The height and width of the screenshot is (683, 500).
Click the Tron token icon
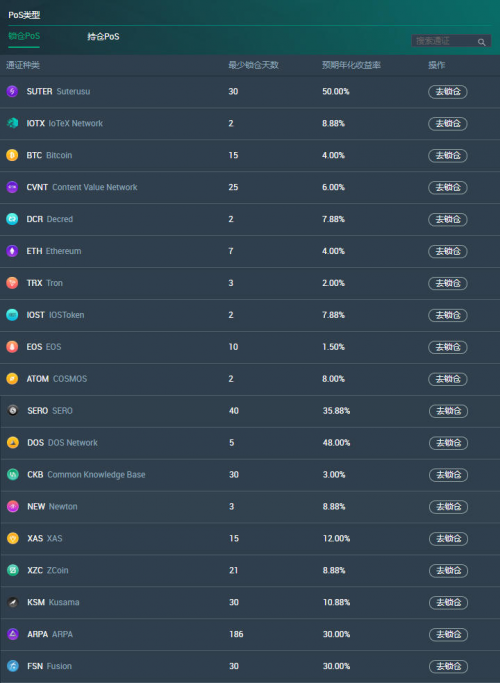(12, 283)
